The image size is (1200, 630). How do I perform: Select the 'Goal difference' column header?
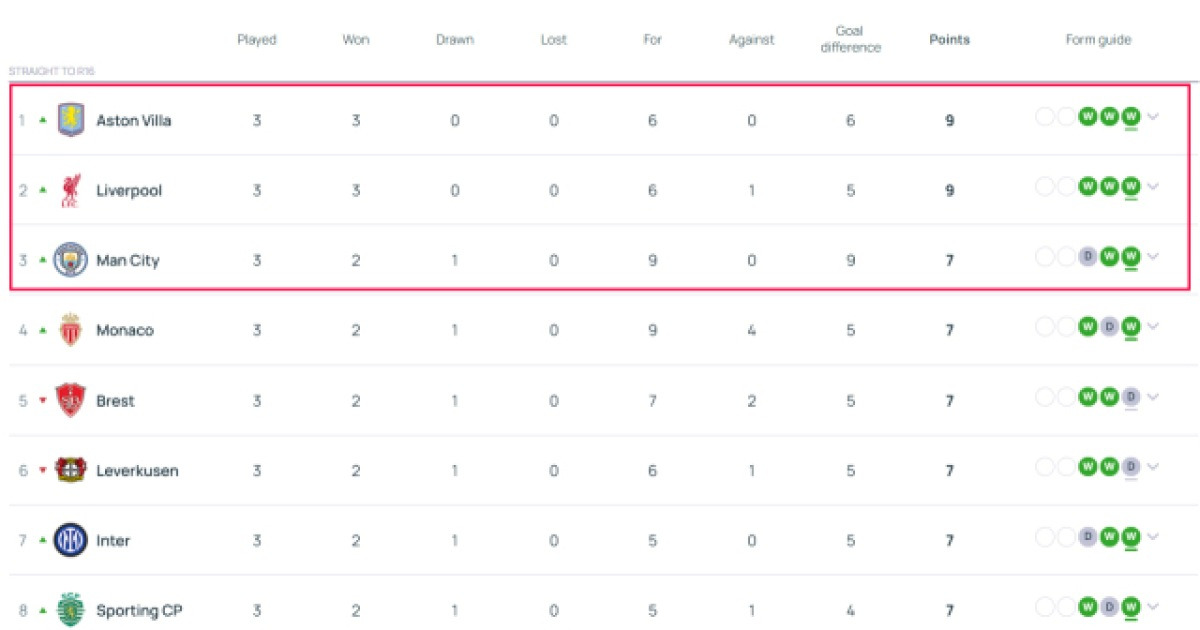[x=851, y=40]
